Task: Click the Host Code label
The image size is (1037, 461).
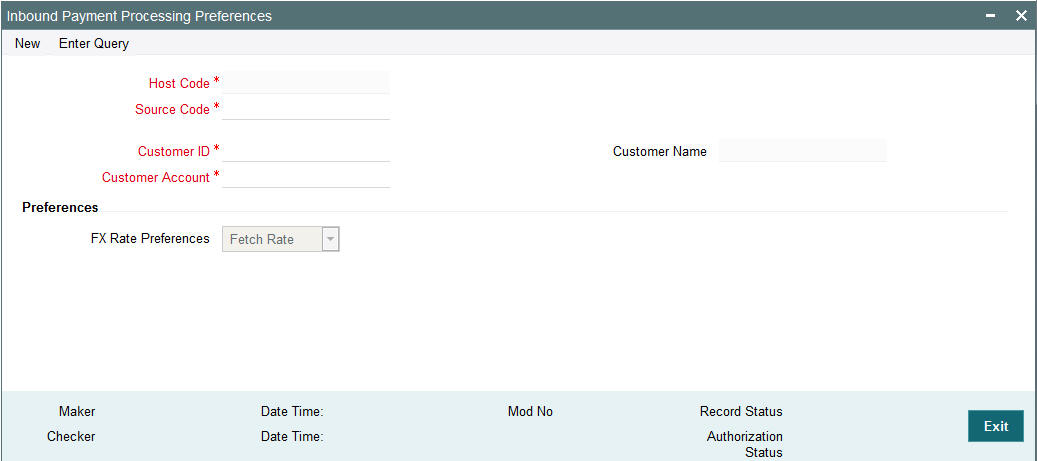Action: tap(179, 83)
